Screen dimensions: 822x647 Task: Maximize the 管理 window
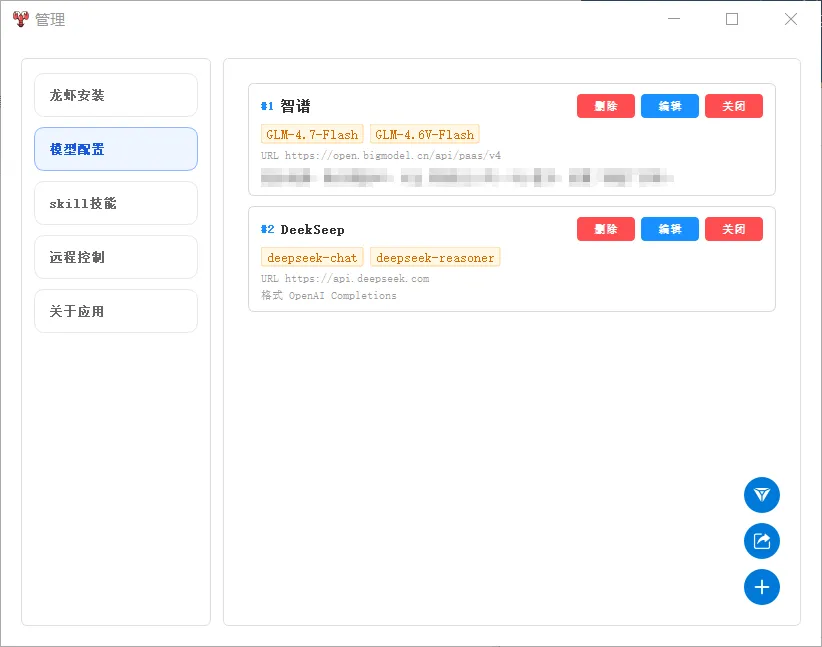coord(732,19)
